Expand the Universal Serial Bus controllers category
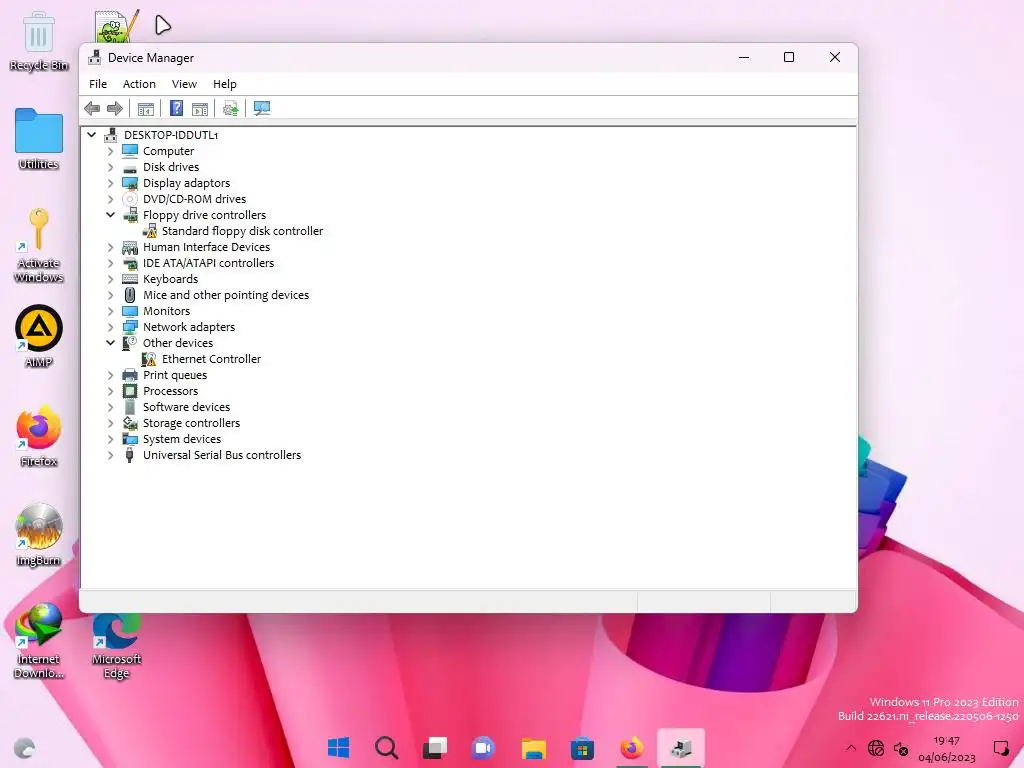Screen dimensions: 1024x768 tap(110, 455)
